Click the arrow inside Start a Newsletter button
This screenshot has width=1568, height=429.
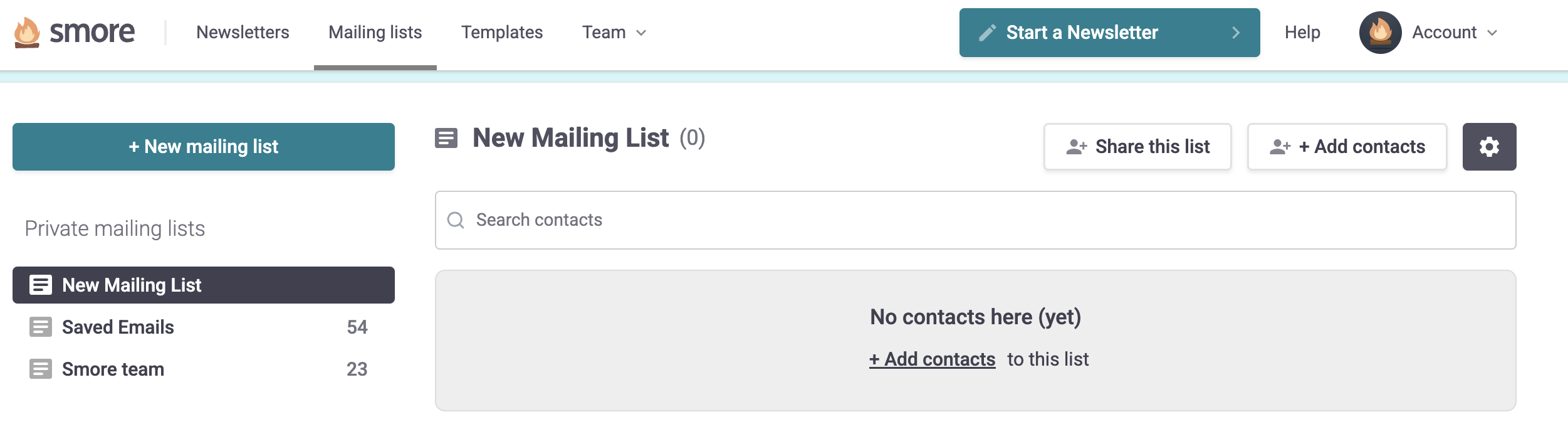1236,32
